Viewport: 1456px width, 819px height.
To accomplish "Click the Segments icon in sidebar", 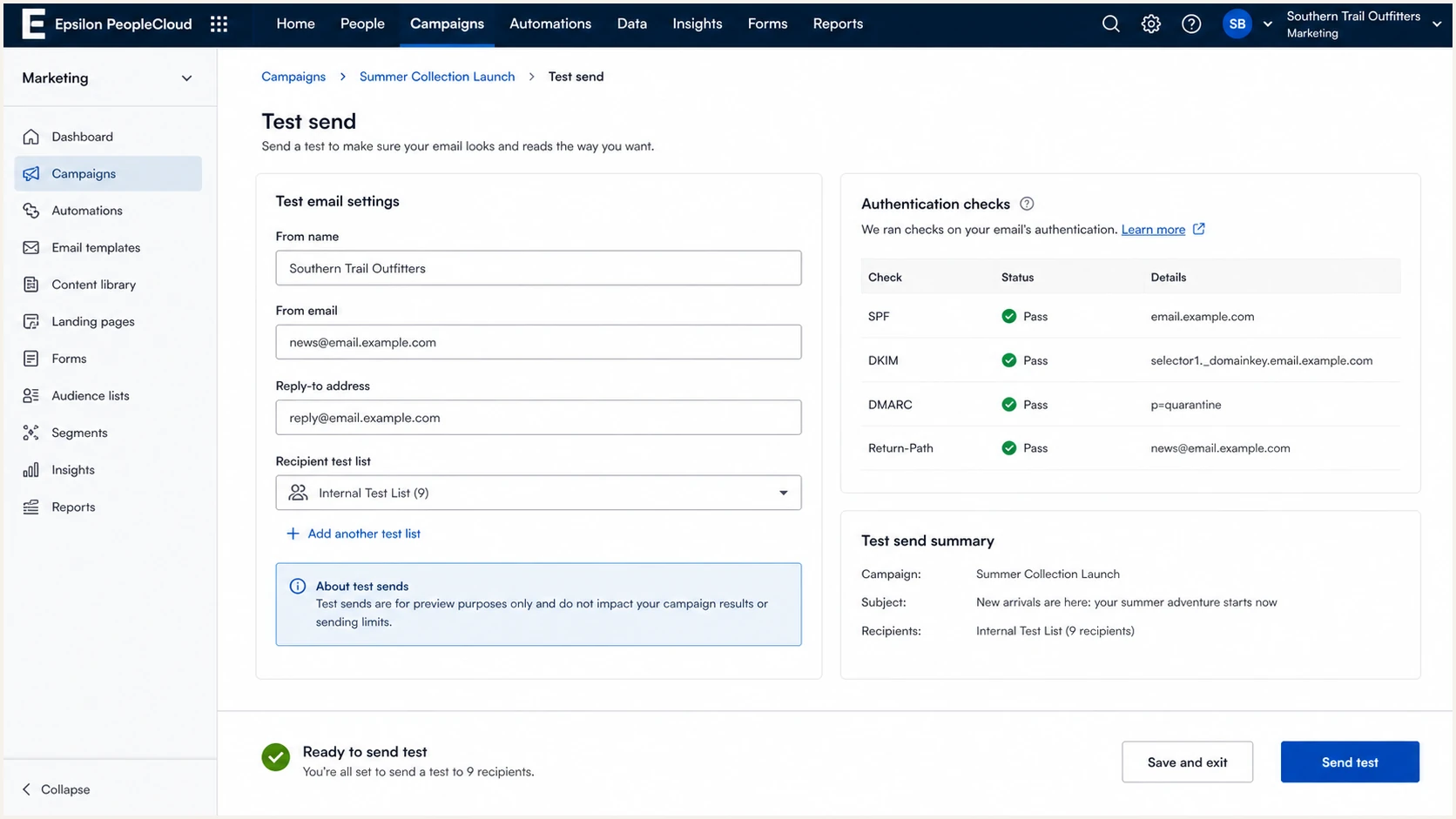I will tap(31, 433).
